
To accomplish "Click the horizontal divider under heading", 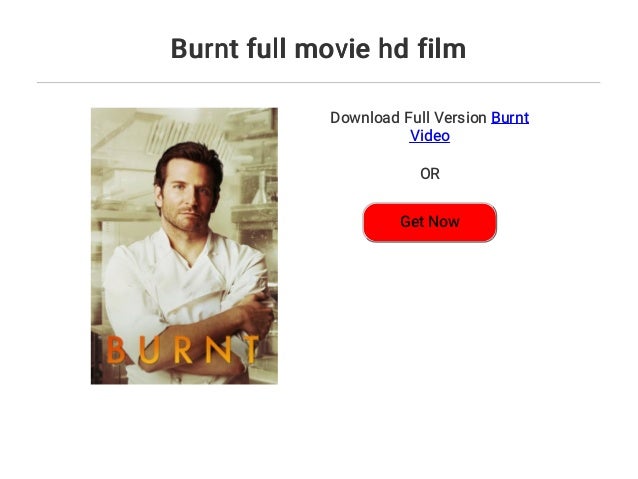I will (x=318, y=83).
